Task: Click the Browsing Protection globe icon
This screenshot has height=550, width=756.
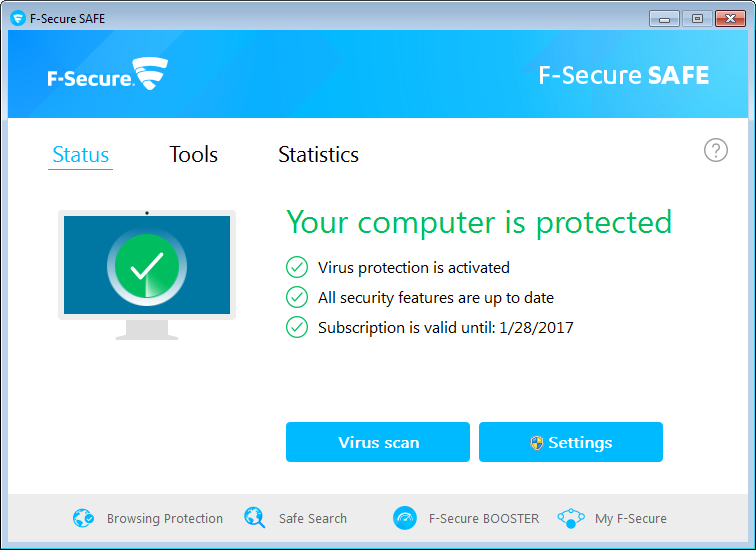Action: [83, 518]
